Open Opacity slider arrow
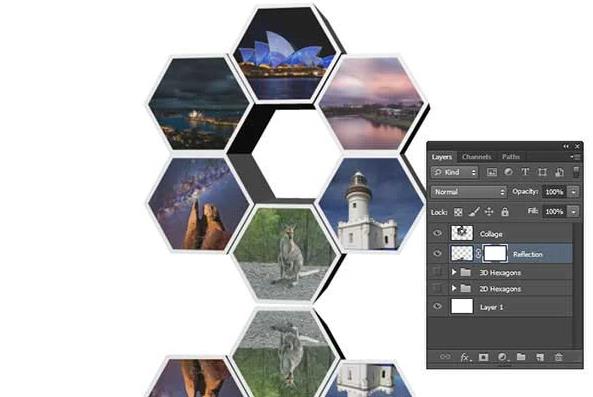The width and height of the screenshot is (593, 397). point(574,192)
